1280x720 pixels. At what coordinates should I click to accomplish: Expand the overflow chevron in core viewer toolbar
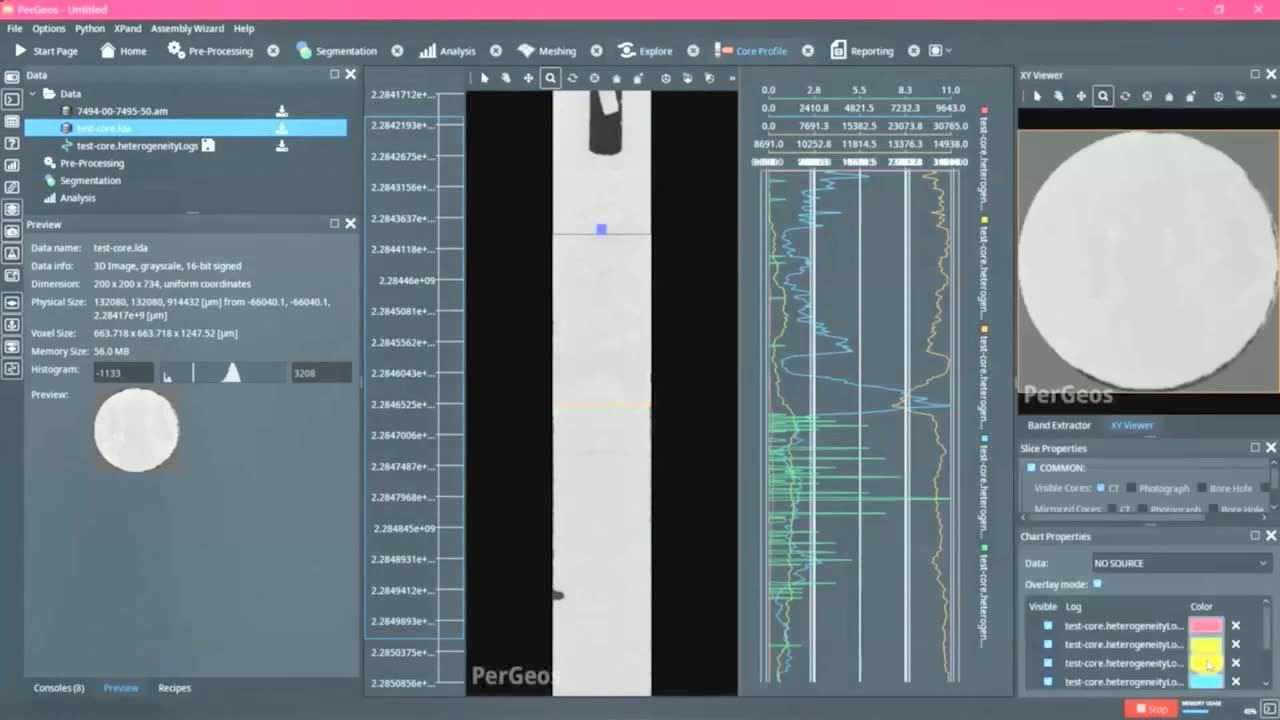[x=732, y=78]
